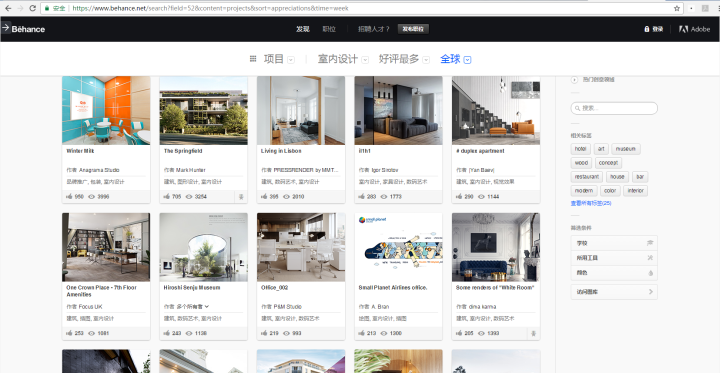The height and width of the screenshot is (373, 720).
Task: Select the modern tag
Action: pos(584,191)
